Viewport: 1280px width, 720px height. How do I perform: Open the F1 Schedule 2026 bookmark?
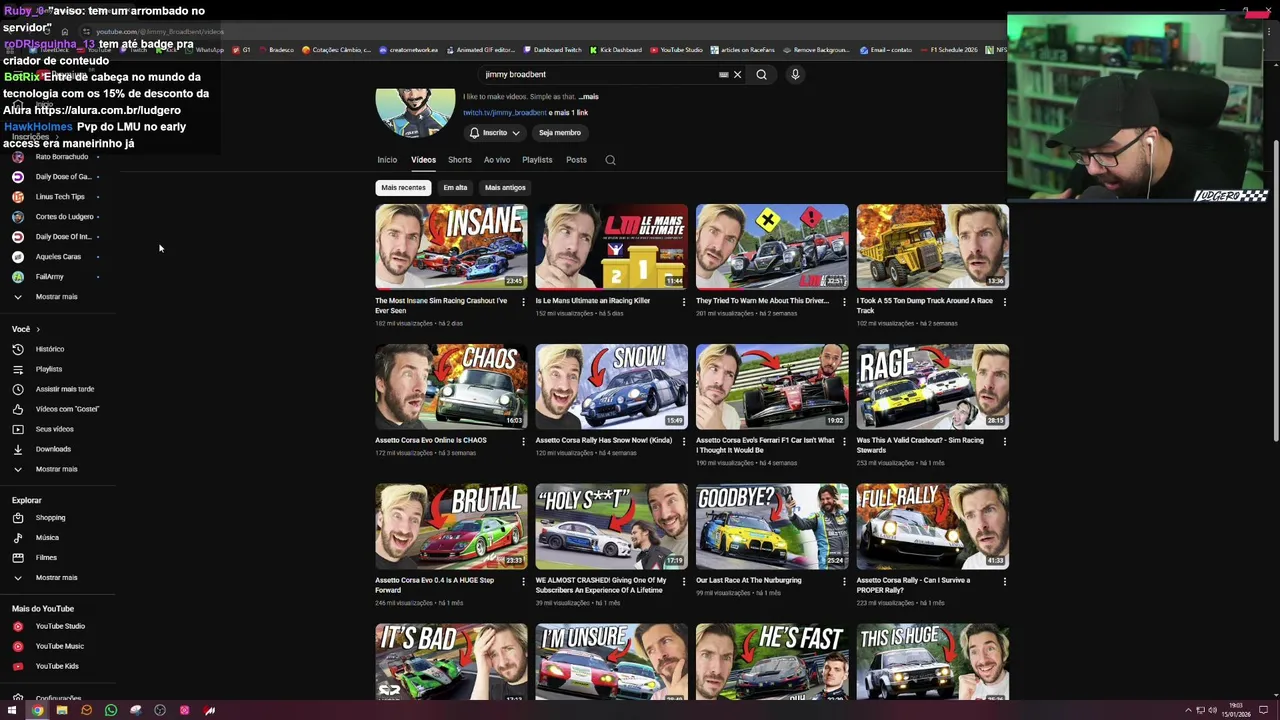click(949, 50)
